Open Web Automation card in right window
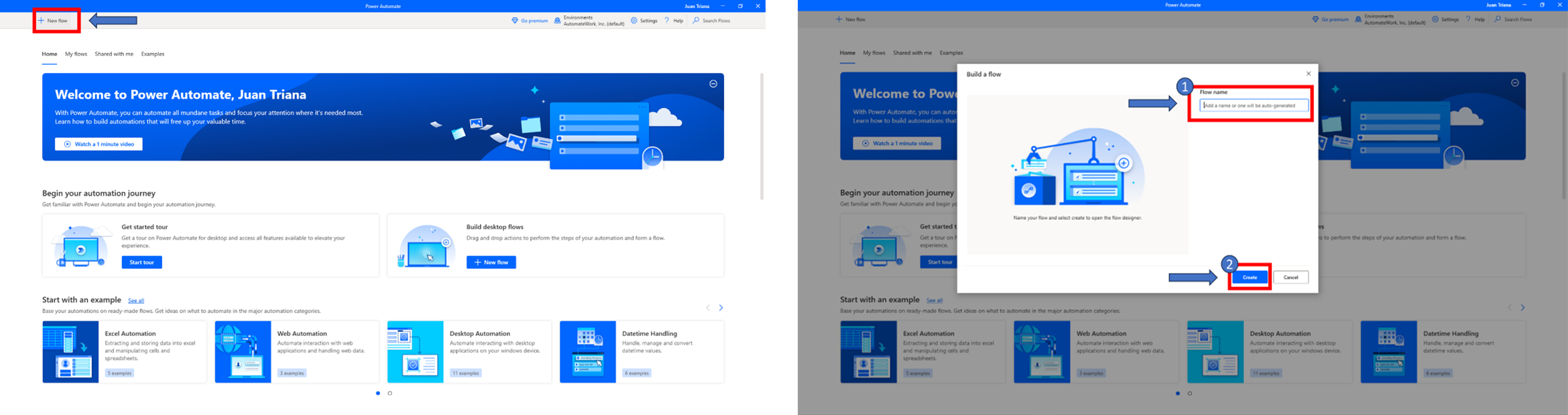The height and width of the screenshot is (415, 1568). 1096,352
